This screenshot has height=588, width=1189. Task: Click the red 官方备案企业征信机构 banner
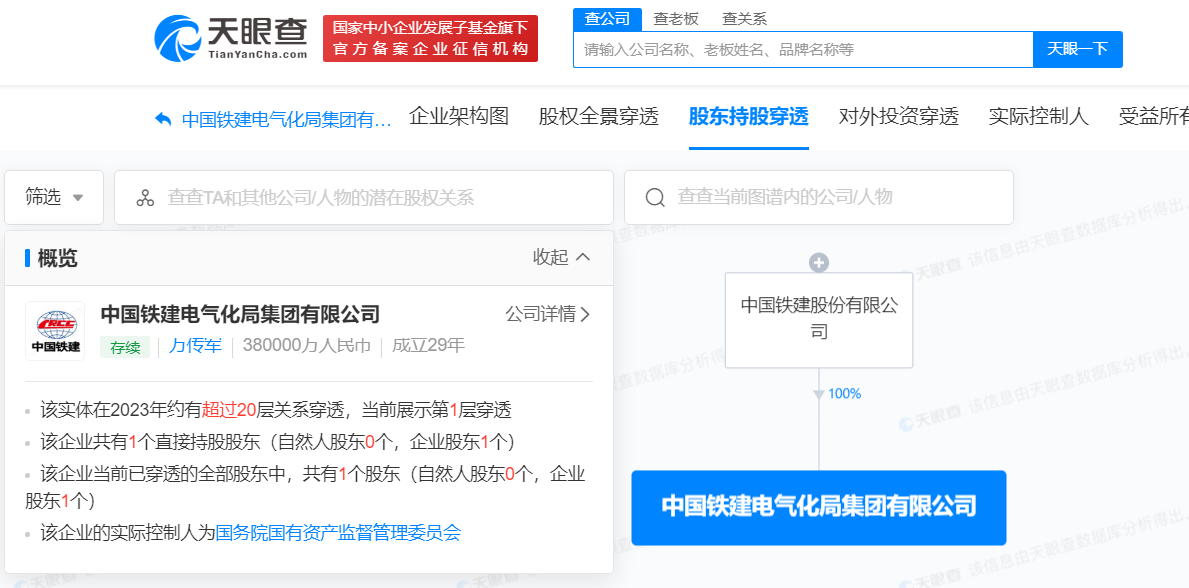point(430,38)
